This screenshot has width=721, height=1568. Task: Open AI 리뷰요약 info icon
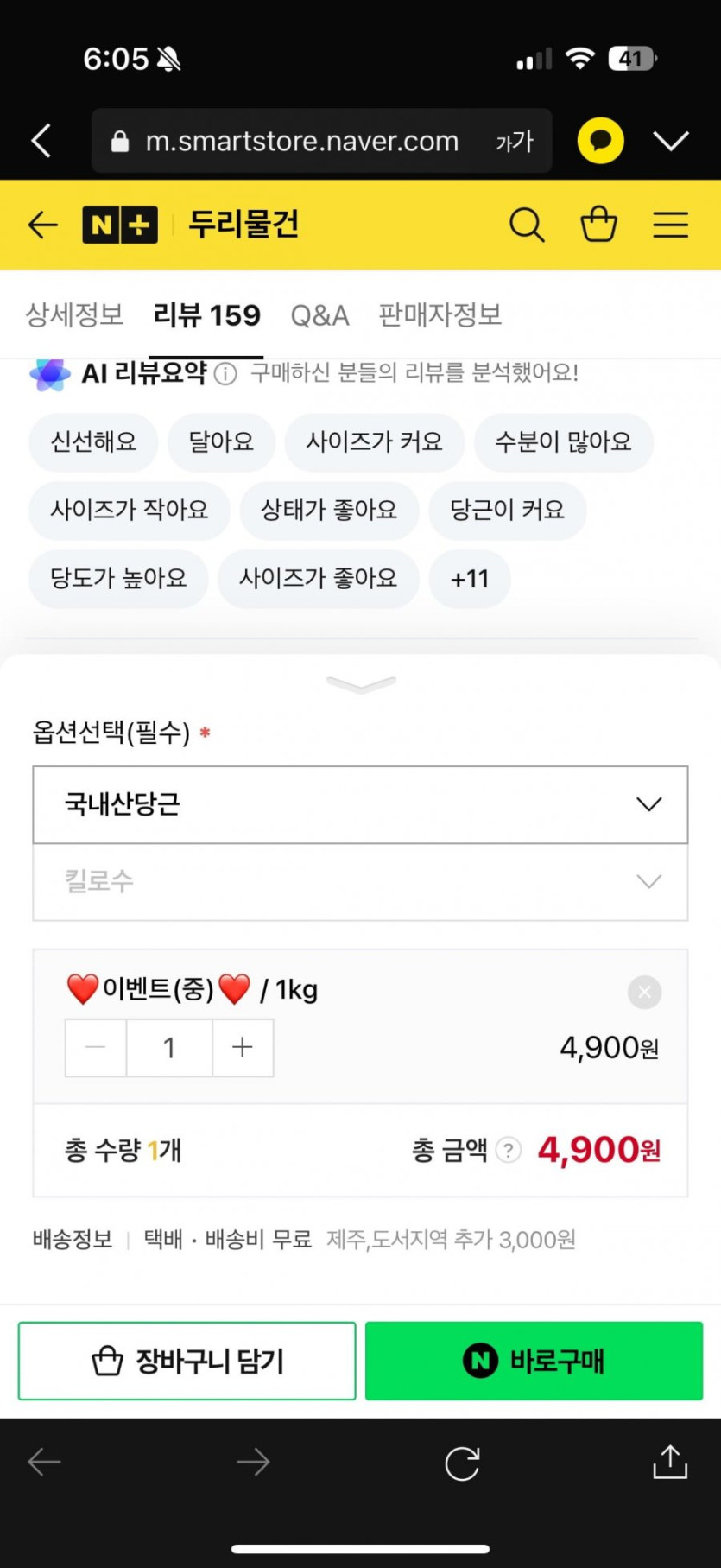pyautogui.click(x=225, y=374)
